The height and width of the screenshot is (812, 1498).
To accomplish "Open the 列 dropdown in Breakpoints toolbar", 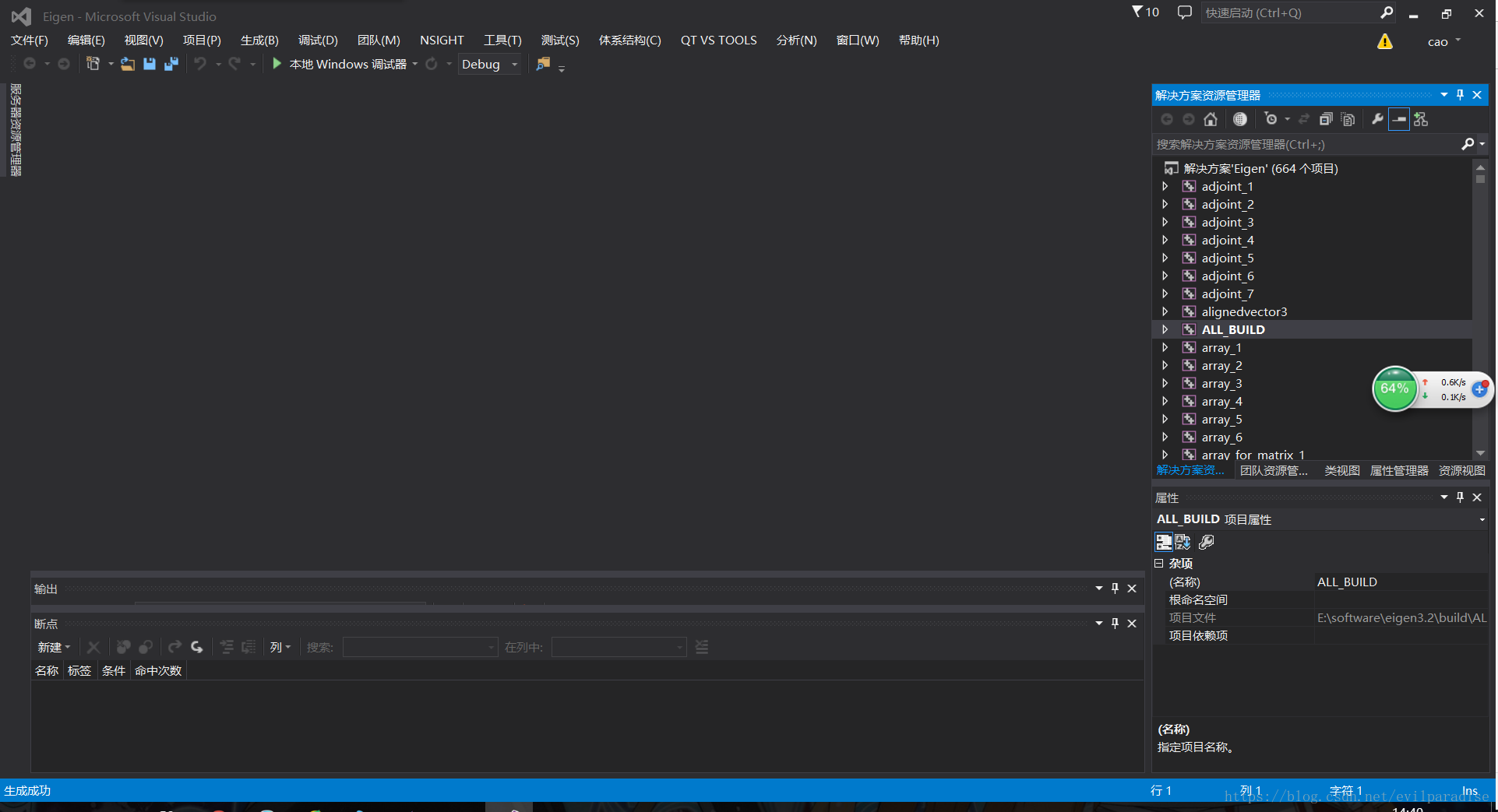I will (x=280, y=647).
